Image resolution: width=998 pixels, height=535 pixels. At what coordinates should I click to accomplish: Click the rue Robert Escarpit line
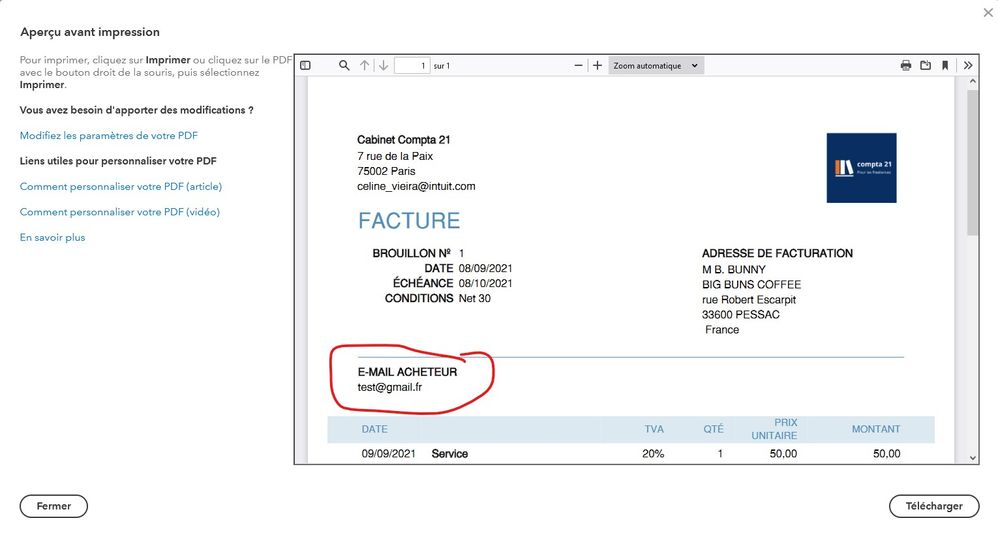(749, 300)
